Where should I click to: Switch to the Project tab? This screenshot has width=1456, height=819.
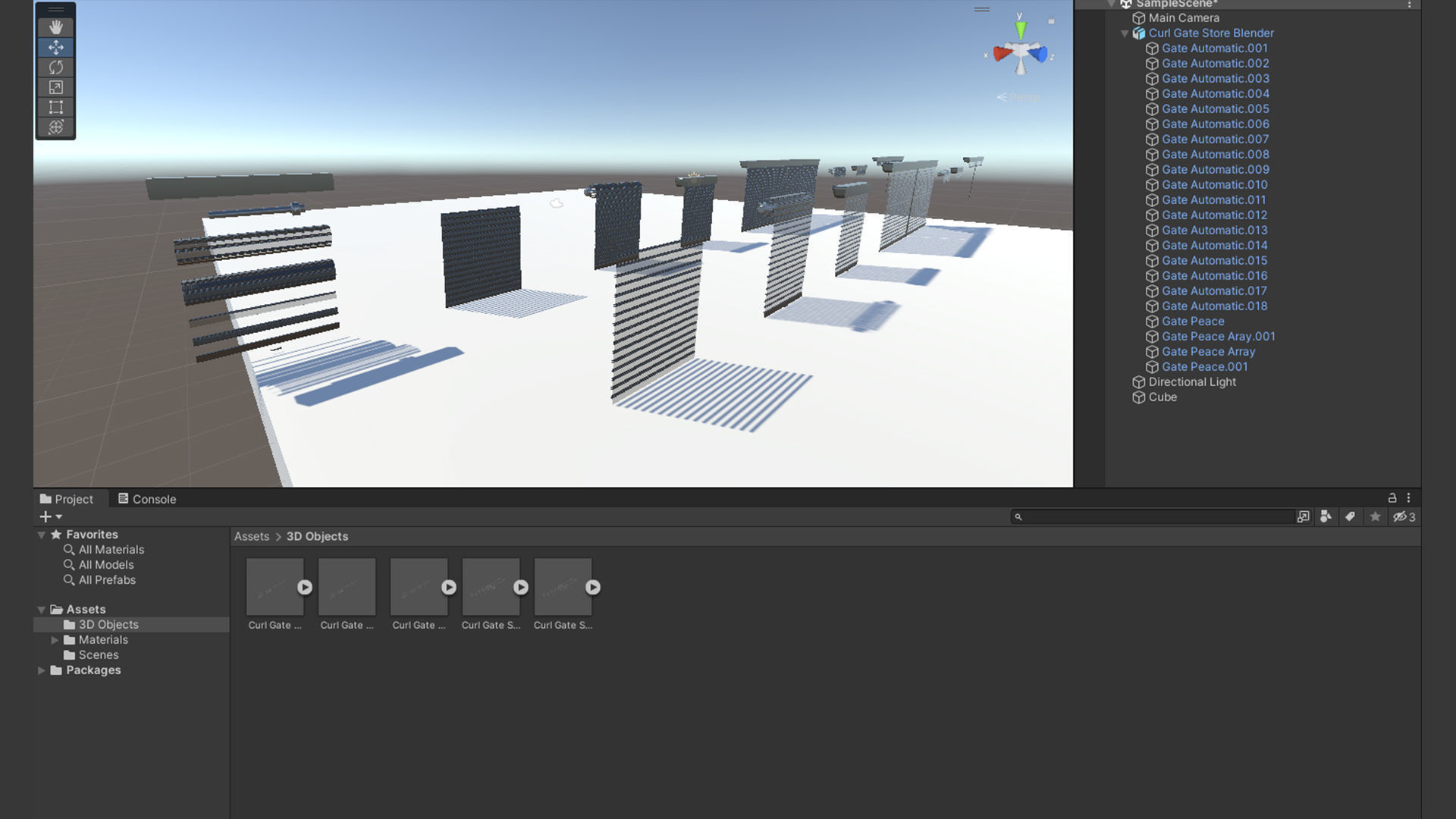67,499
